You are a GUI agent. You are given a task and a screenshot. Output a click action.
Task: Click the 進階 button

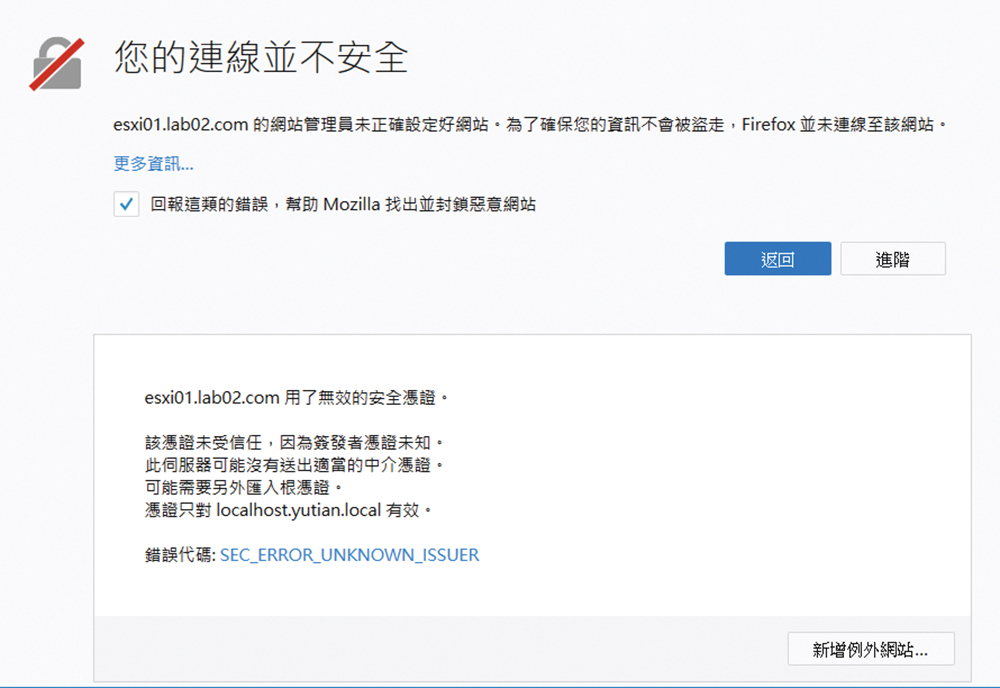[893, 259]
